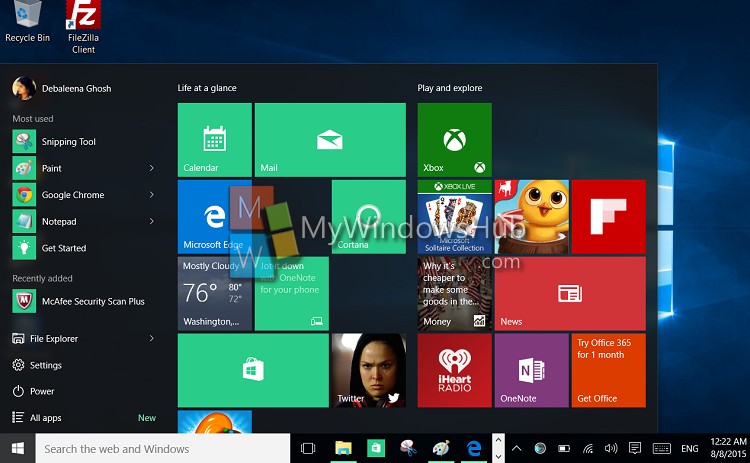Expand Paint jump list arrow
The image size is (750, 463).
152,168
